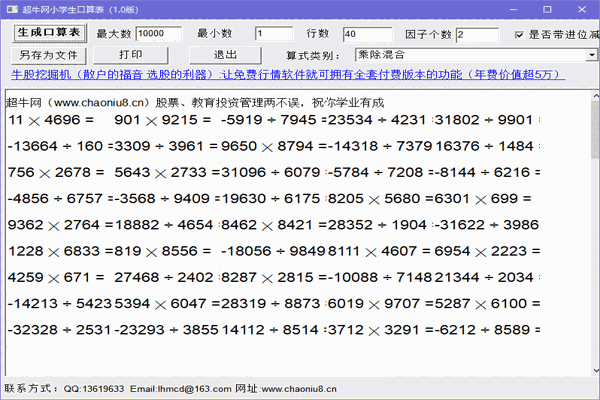
Task: Click the expression 9650 × 8794 =
Action: coord(274,146)
